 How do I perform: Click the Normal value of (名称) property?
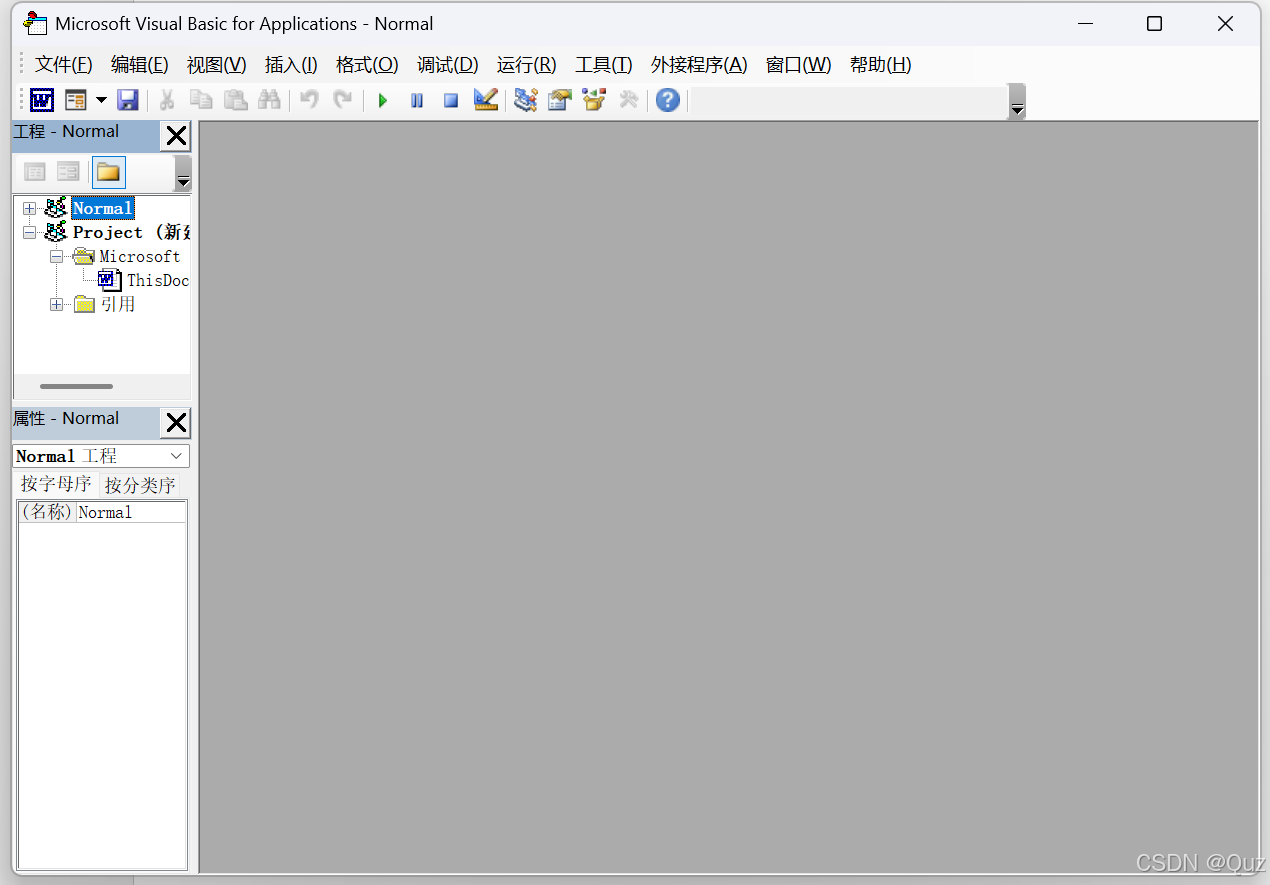point(131,512)
